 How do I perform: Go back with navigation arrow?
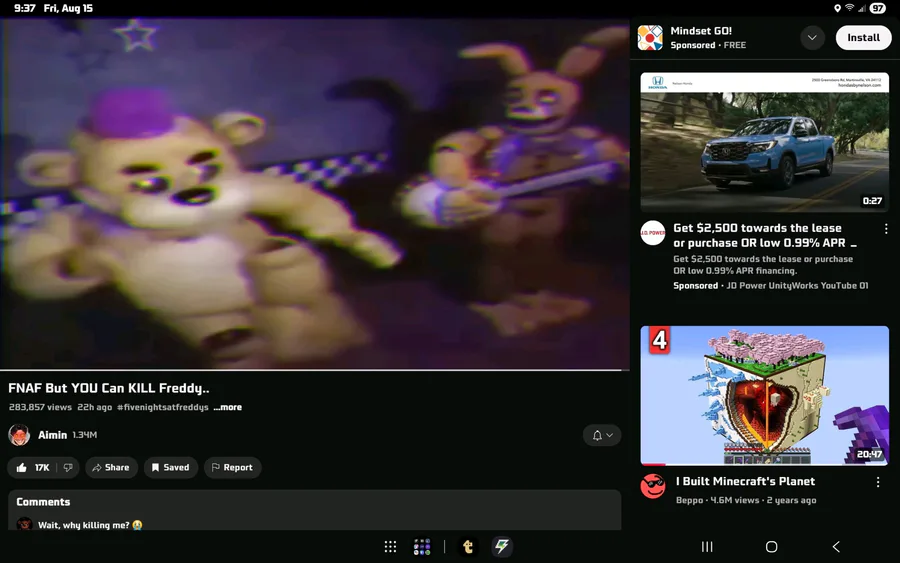[836, 547]
